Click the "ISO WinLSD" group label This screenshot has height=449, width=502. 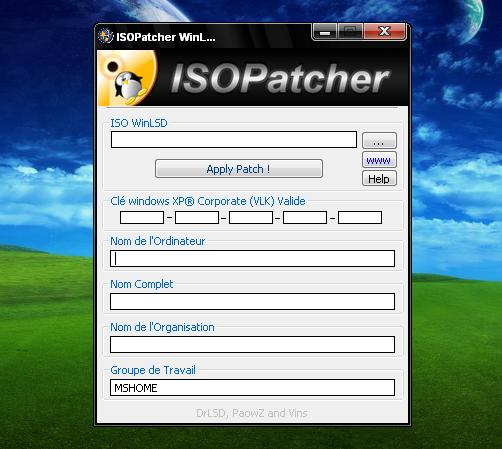point(139,123)
